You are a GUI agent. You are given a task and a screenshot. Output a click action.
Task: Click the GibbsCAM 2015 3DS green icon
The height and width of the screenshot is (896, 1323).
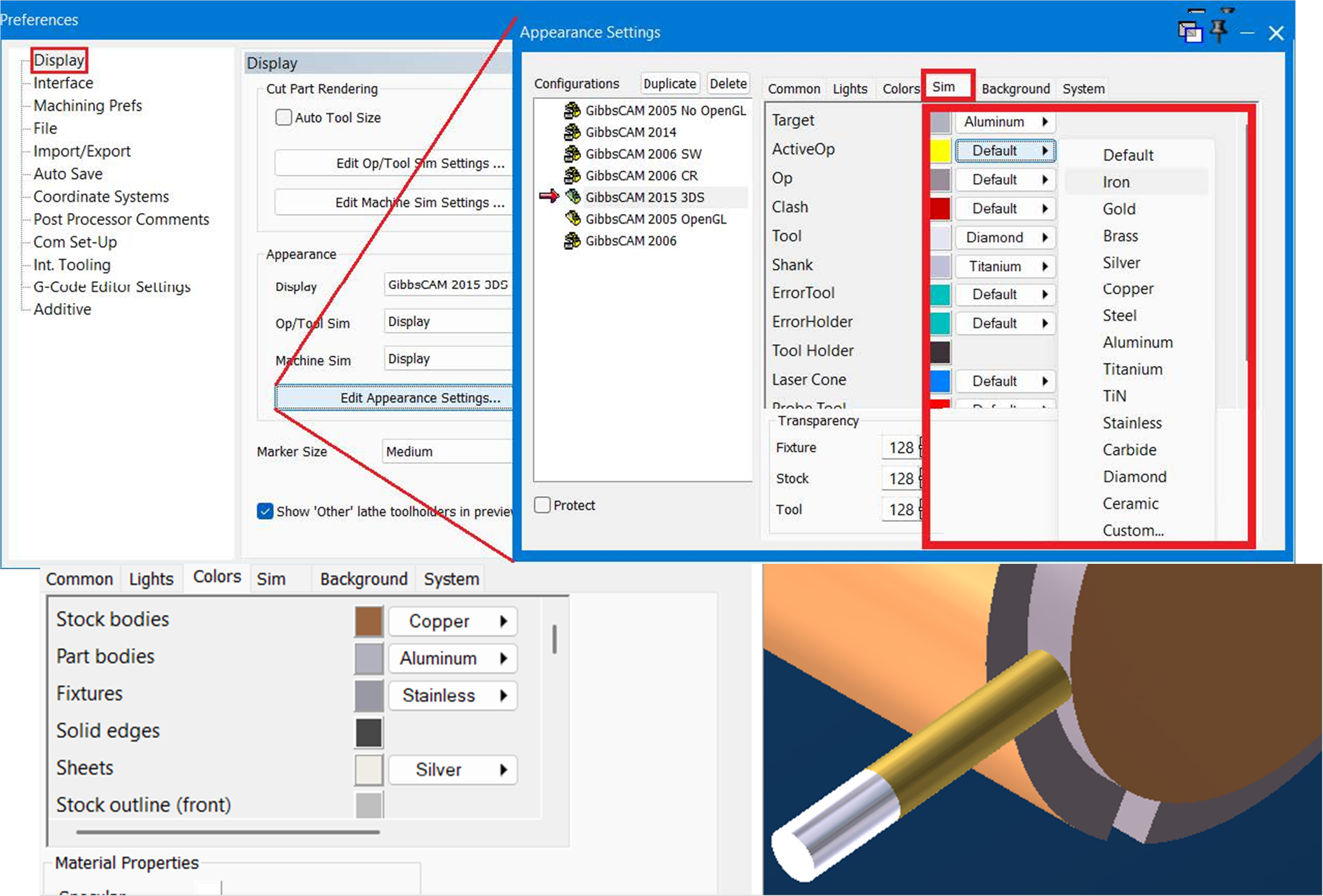click(573, 197)
